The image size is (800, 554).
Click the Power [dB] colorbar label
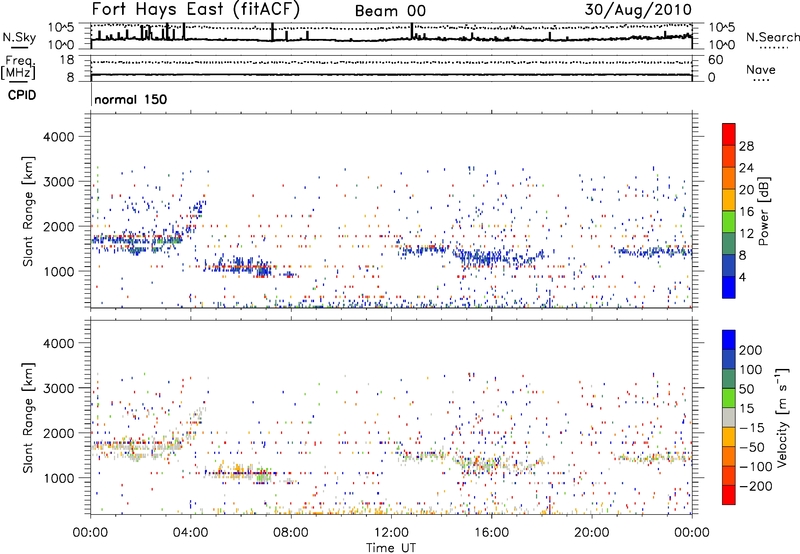point(764,211)
